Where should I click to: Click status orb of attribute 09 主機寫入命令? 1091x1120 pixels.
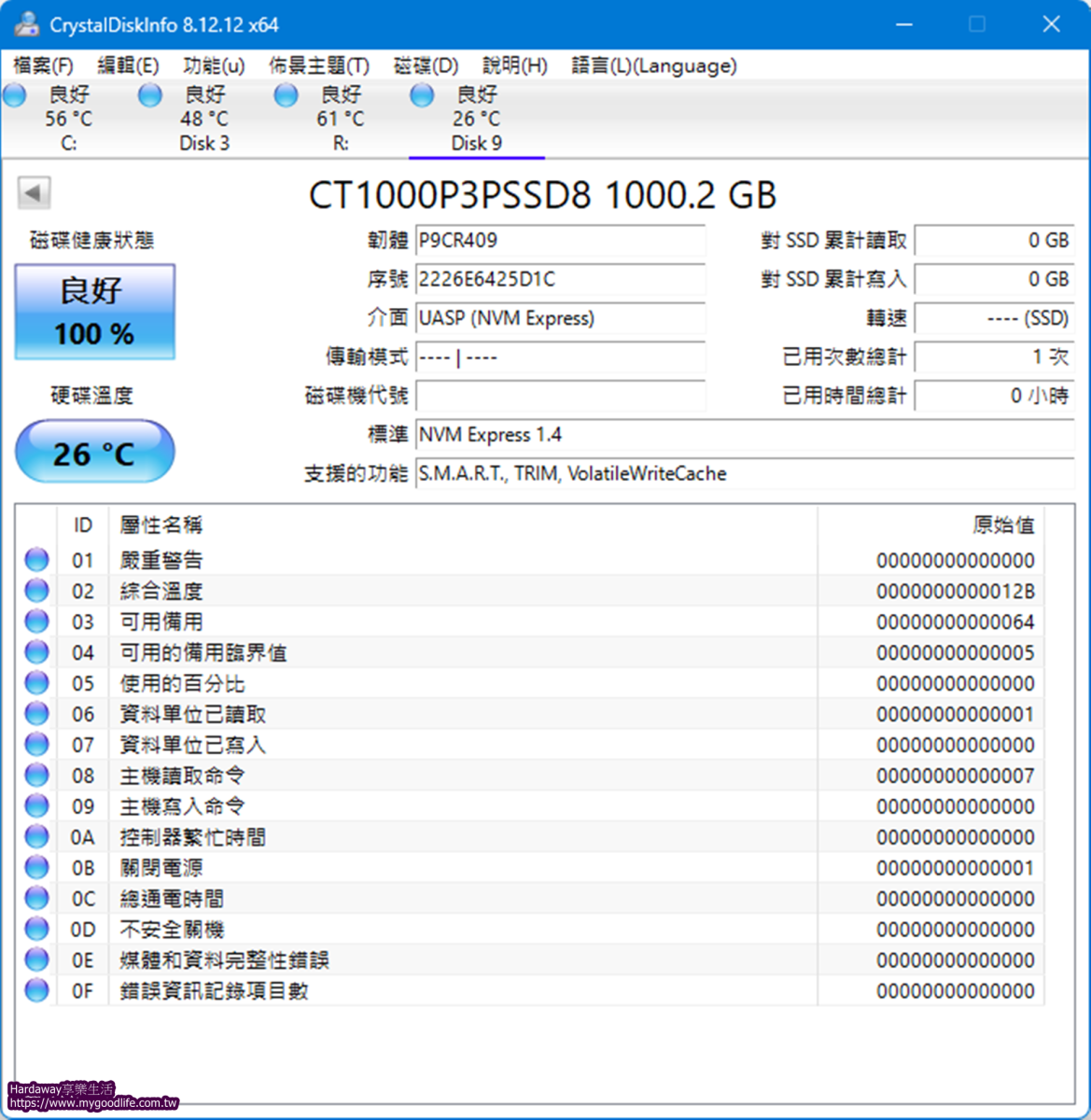coord(37,806)
